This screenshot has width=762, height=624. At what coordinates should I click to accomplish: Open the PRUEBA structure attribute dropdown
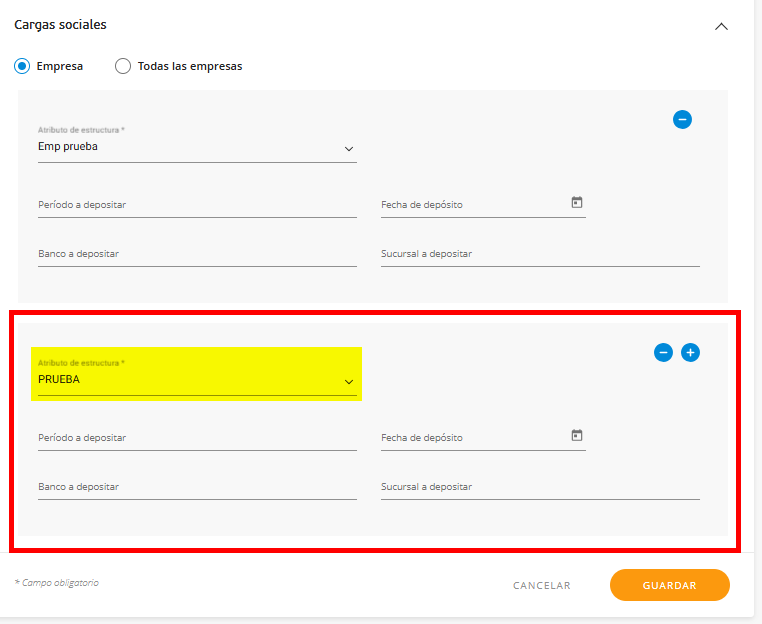point(197,381)
